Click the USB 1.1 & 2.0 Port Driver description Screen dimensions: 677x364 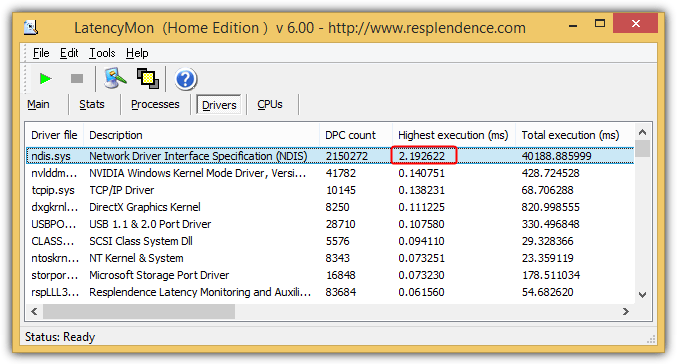150,224
